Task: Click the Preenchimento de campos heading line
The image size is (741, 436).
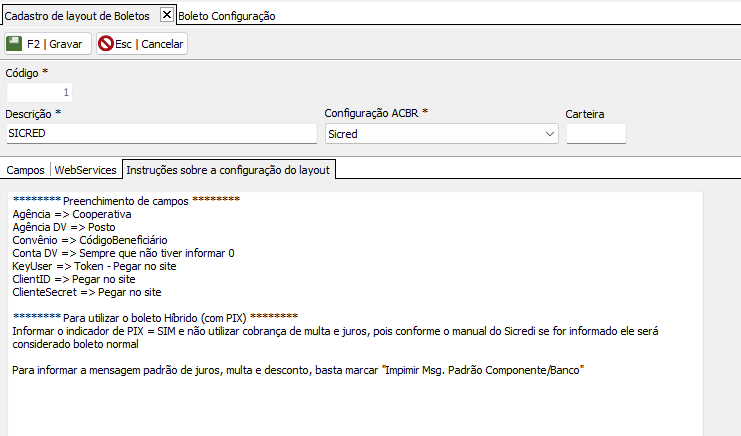Action: [126, 200]
